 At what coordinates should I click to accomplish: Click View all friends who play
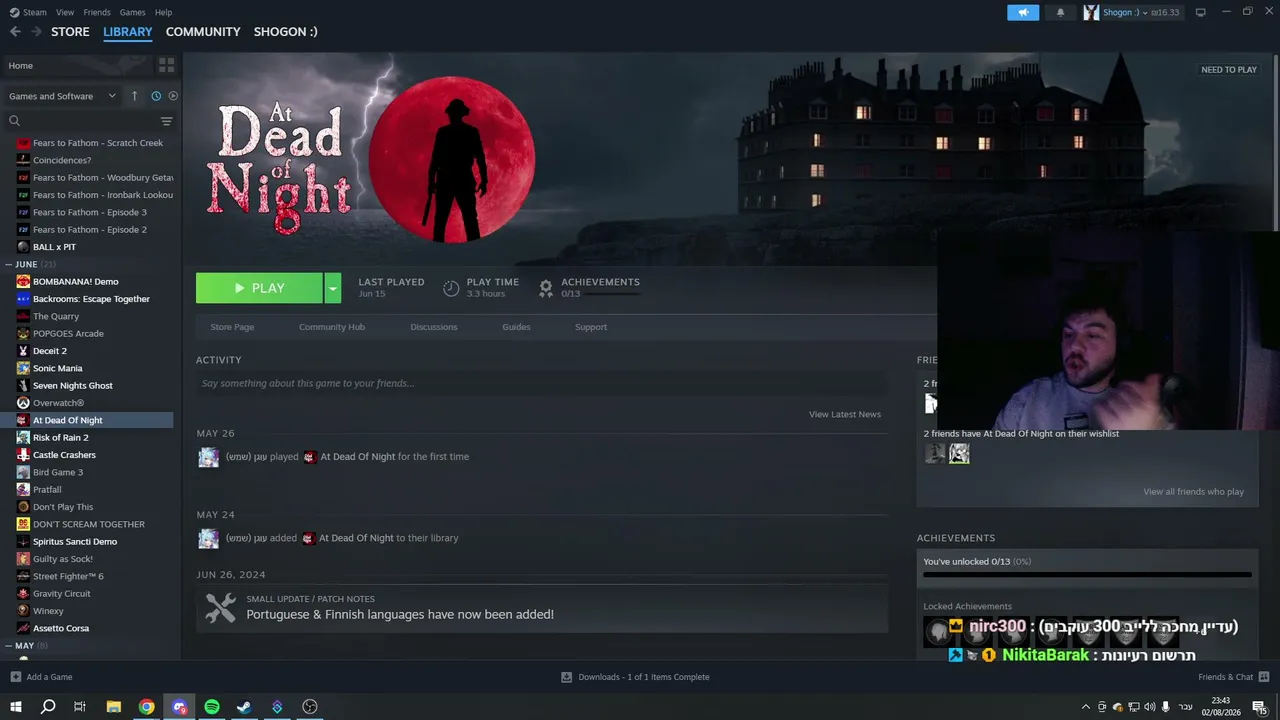coord(1193,492)
